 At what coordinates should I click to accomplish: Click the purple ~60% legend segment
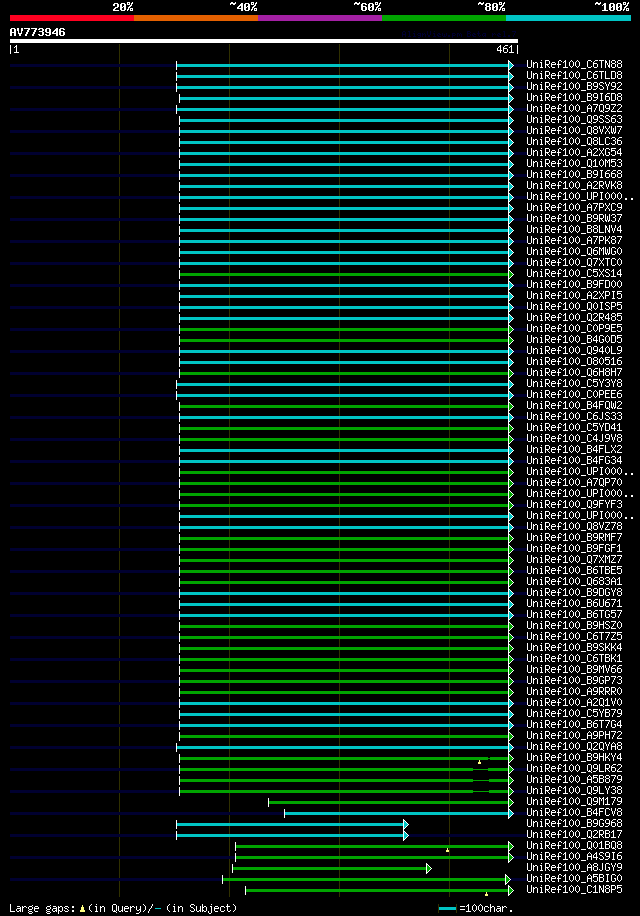coord(320,18)
